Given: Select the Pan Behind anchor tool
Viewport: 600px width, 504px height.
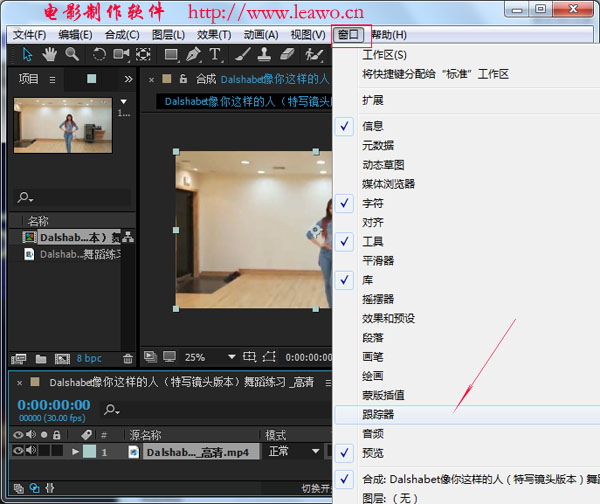Looking at the screenshot, I should (143, 54).
